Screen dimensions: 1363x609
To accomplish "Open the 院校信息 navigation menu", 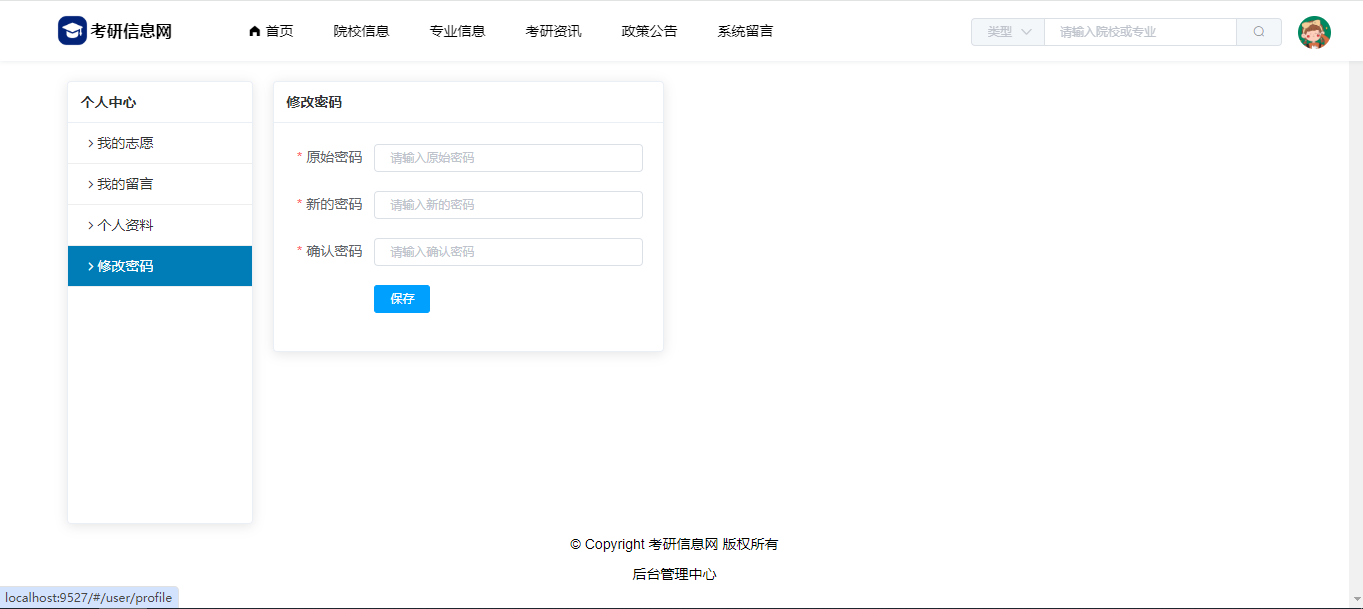I will click(361, 31).
